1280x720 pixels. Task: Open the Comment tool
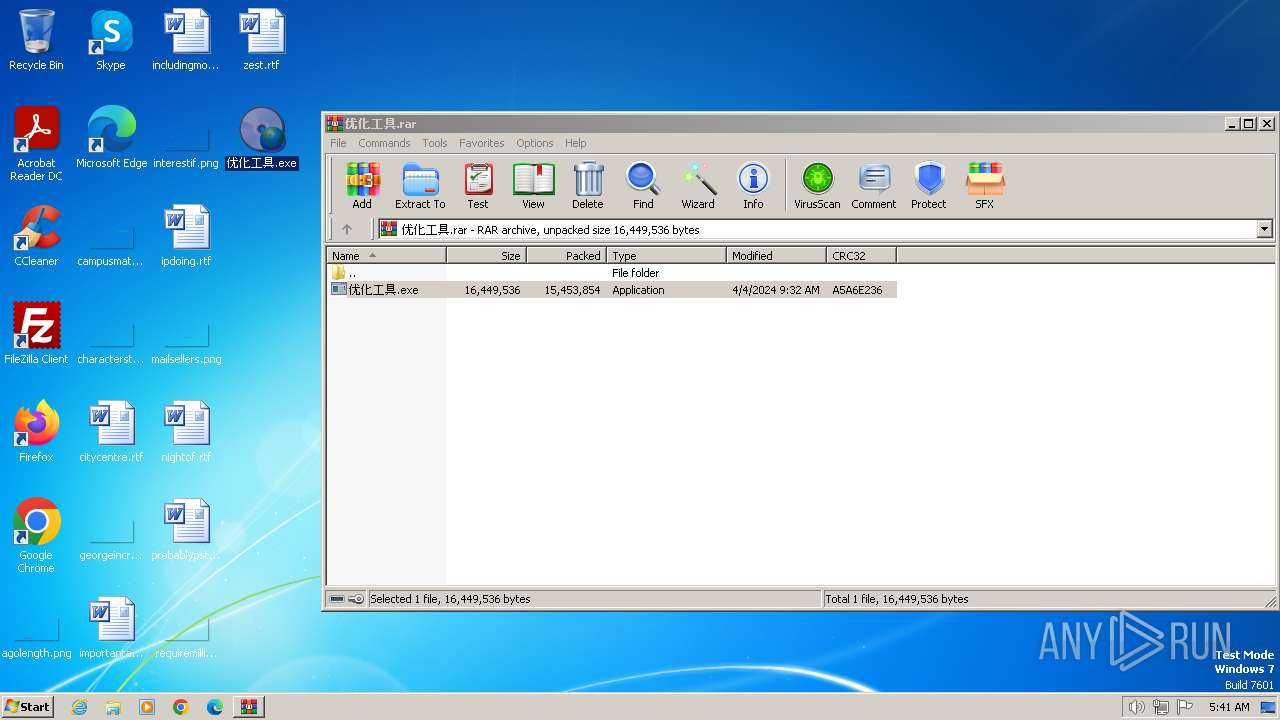pos(874,186)
